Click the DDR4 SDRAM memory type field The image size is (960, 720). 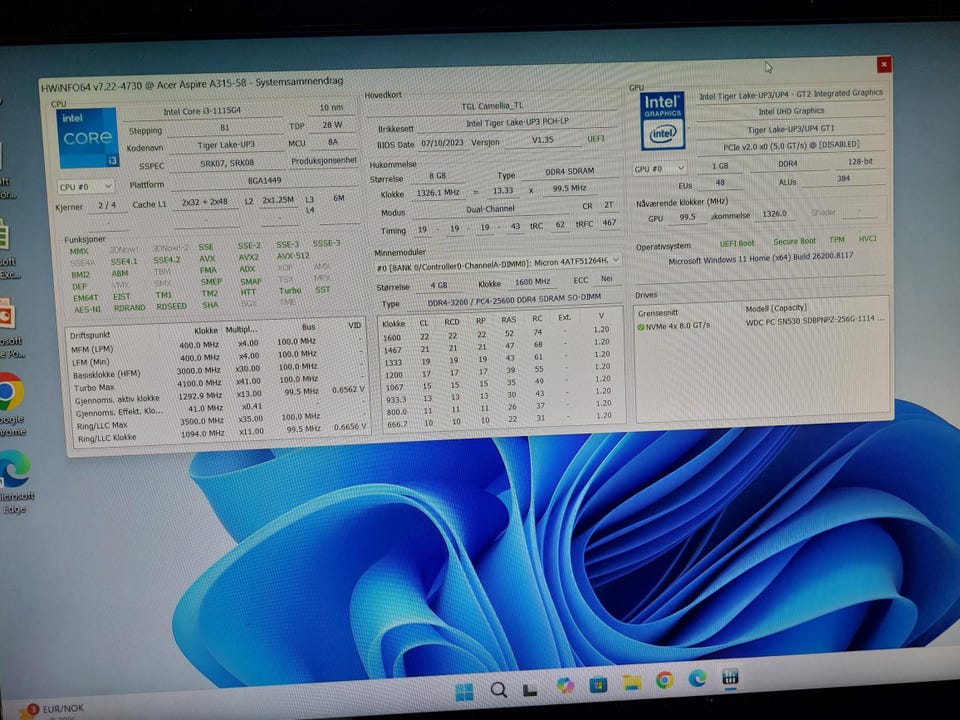tap(569, 172)
